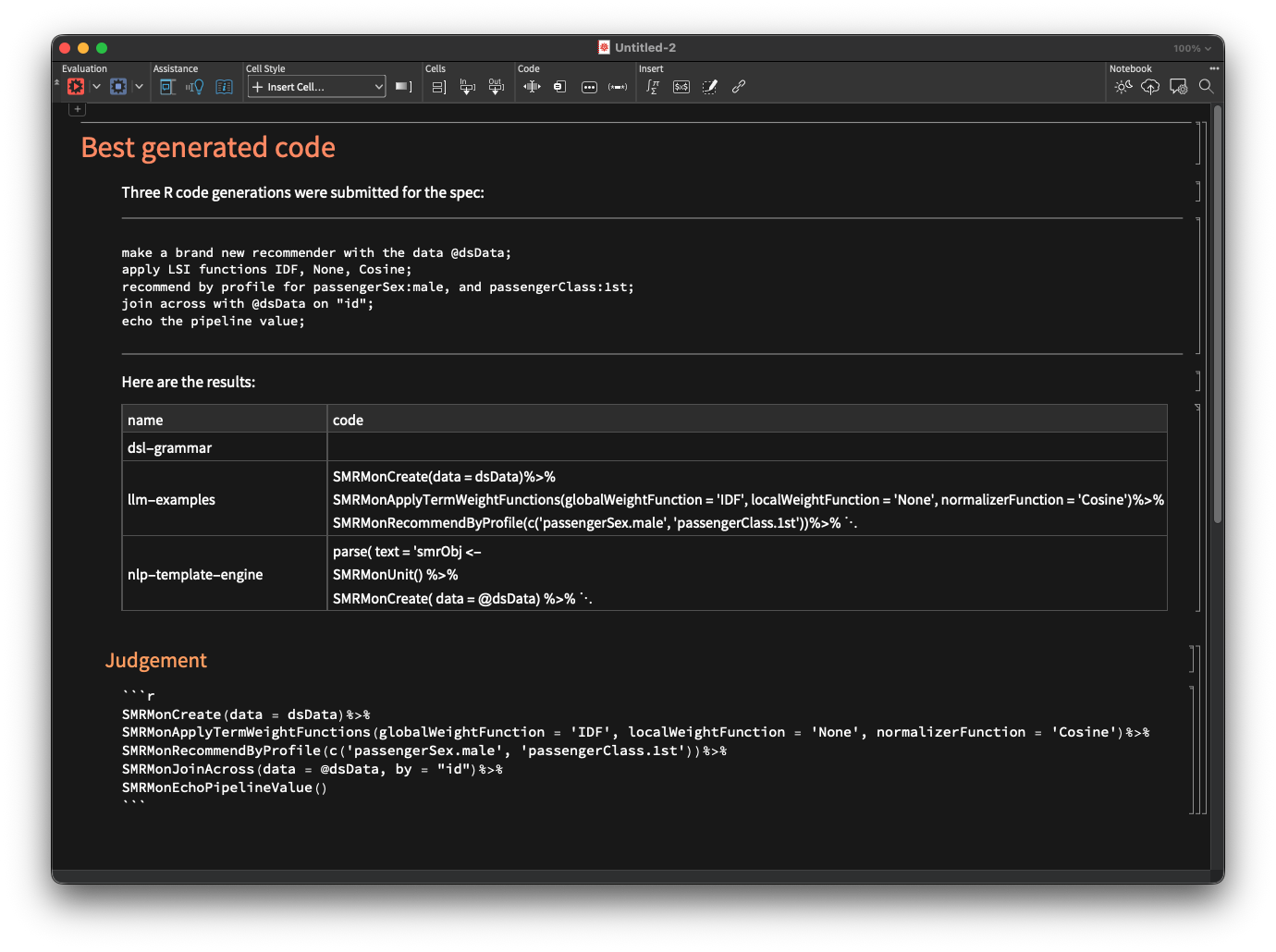
Task: Click the 'Judgement' section heading
Action: point(156,660)
